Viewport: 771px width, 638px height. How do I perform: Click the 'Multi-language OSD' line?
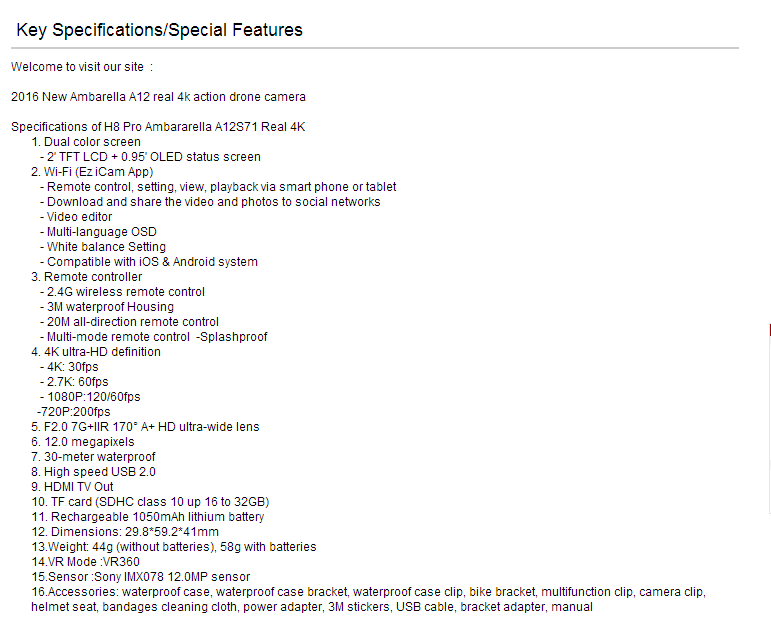pos(98,232)
